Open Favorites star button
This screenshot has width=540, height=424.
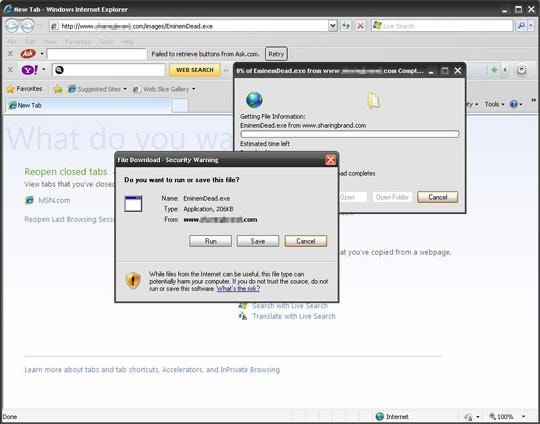click(24, 89)
